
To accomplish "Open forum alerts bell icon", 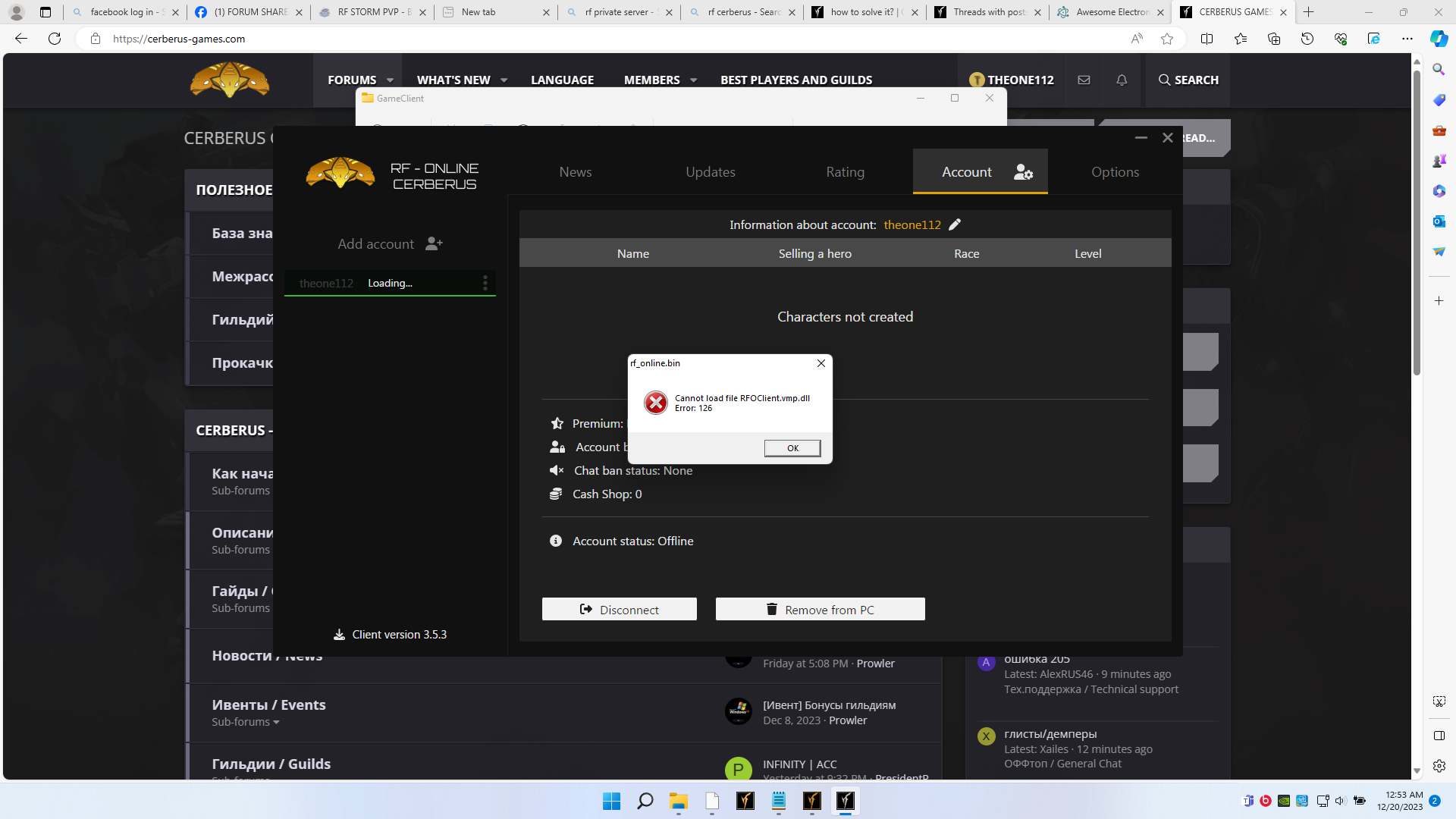I will click(x=1122, y=80).
